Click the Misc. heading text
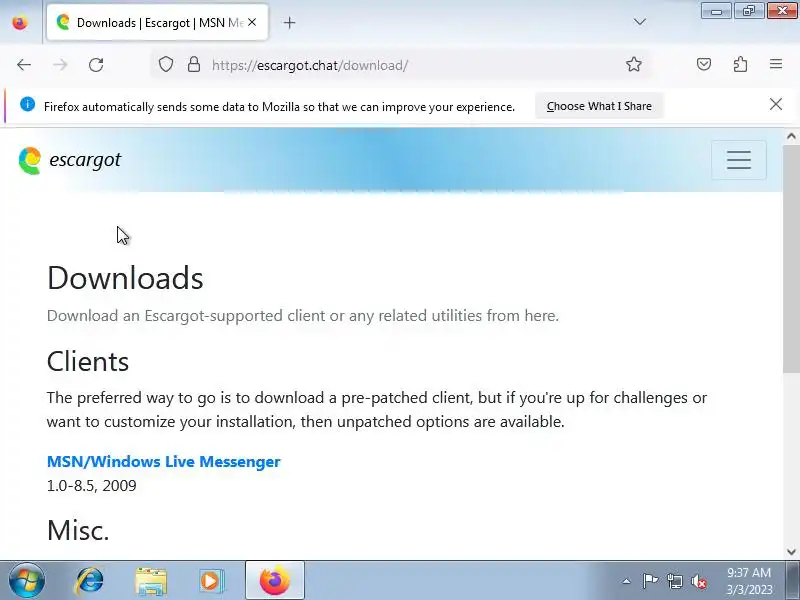 tap(78, 530)
